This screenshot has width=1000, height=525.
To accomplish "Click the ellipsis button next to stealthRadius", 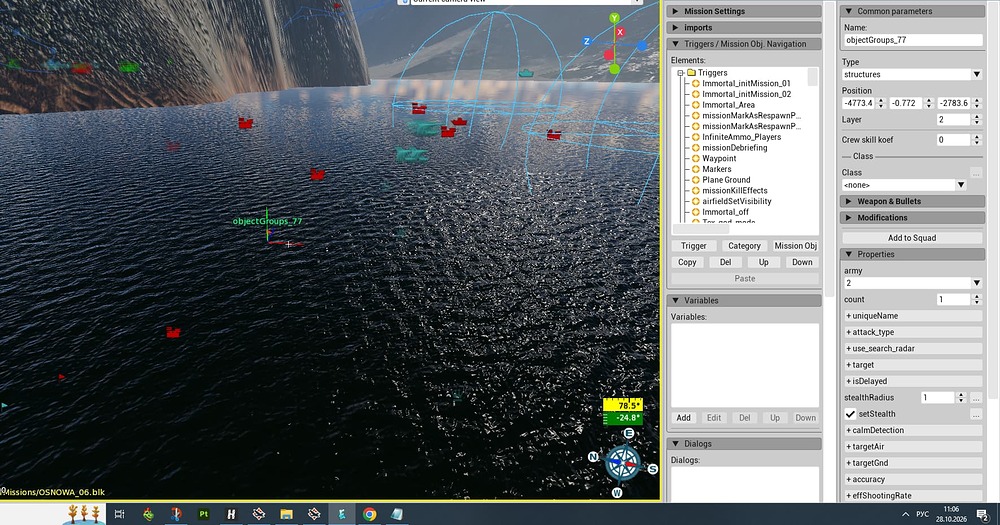I will 976,398.
